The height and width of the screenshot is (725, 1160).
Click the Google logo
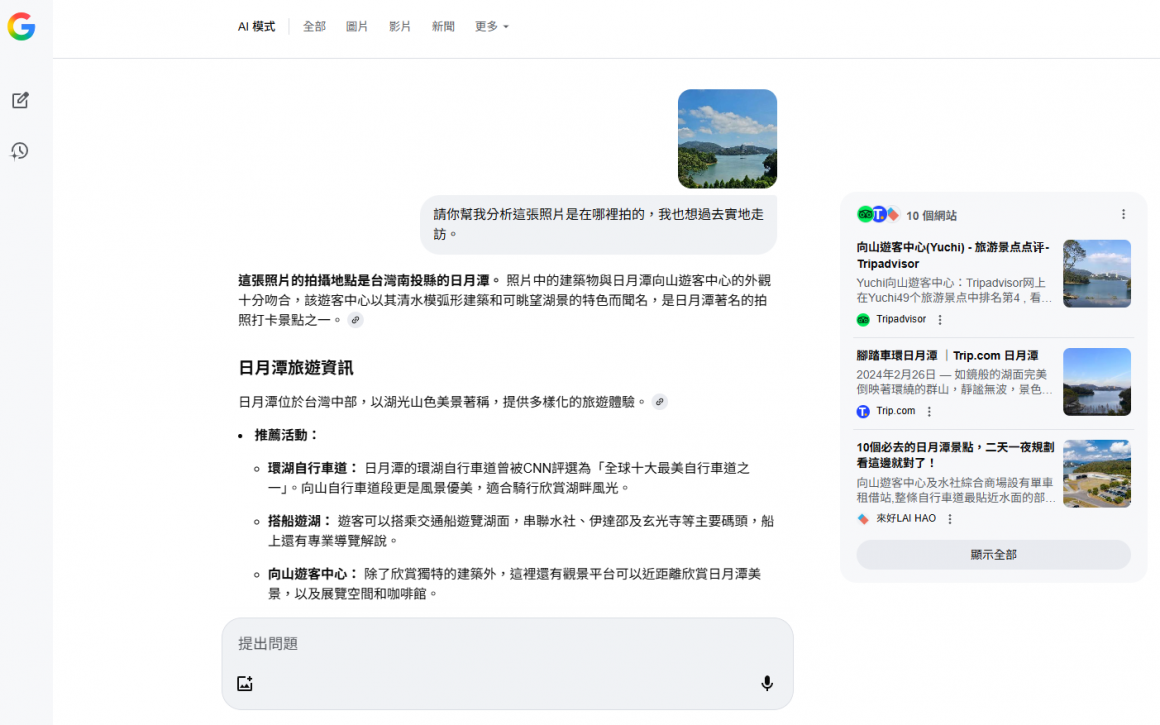(x=22, y=28)
